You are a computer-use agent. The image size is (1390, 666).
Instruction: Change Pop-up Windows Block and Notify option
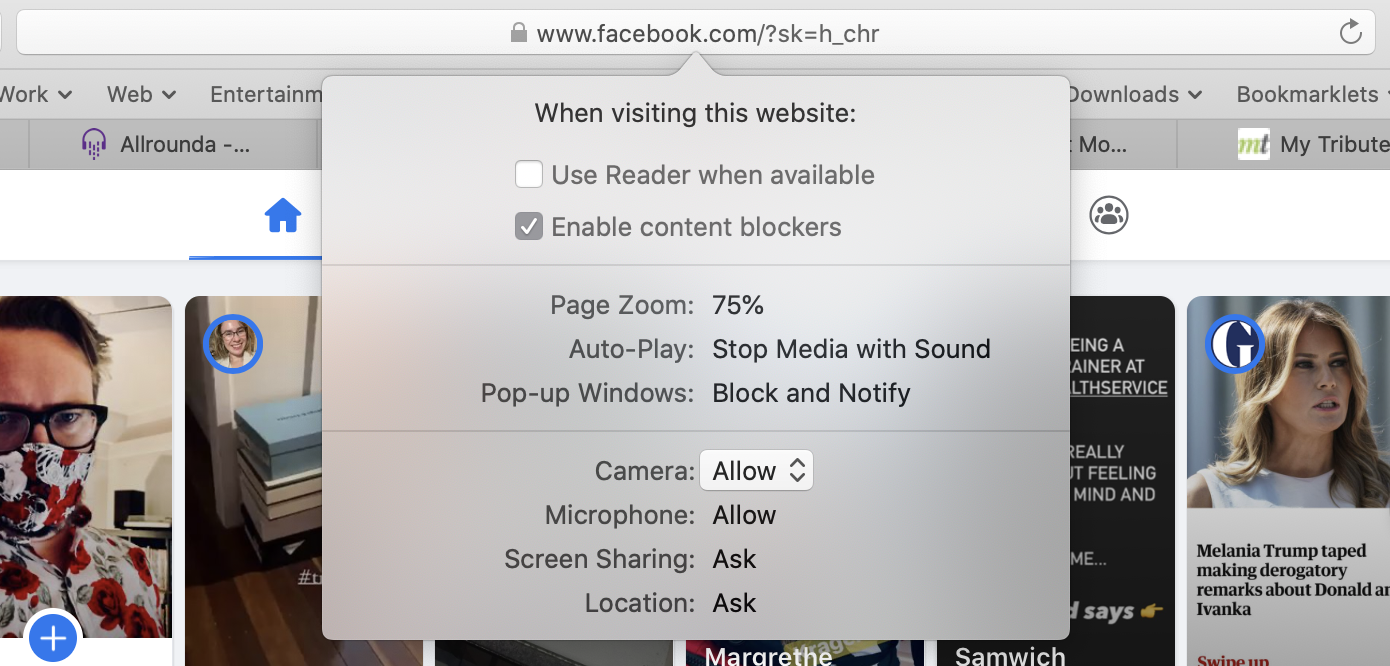[x=811, y=393]
